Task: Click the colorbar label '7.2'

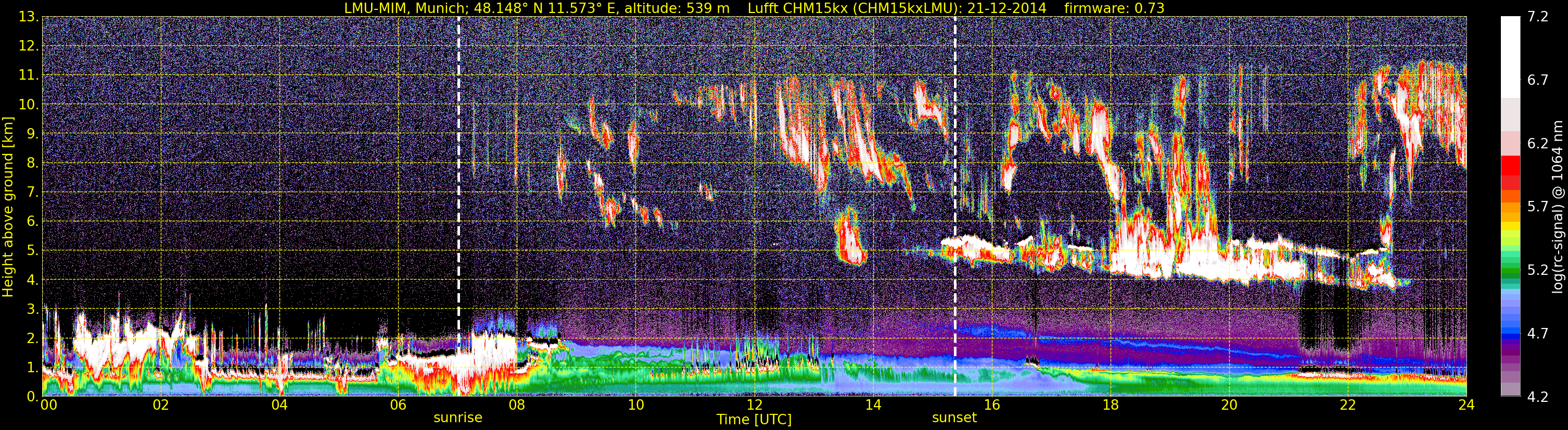Action: 1538,17
